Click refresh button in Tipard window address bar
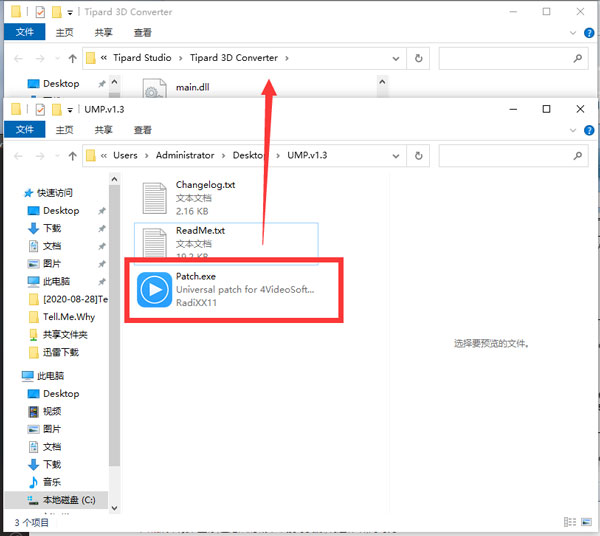The height and width of the screenshot is (536, 600). point(418,58)
